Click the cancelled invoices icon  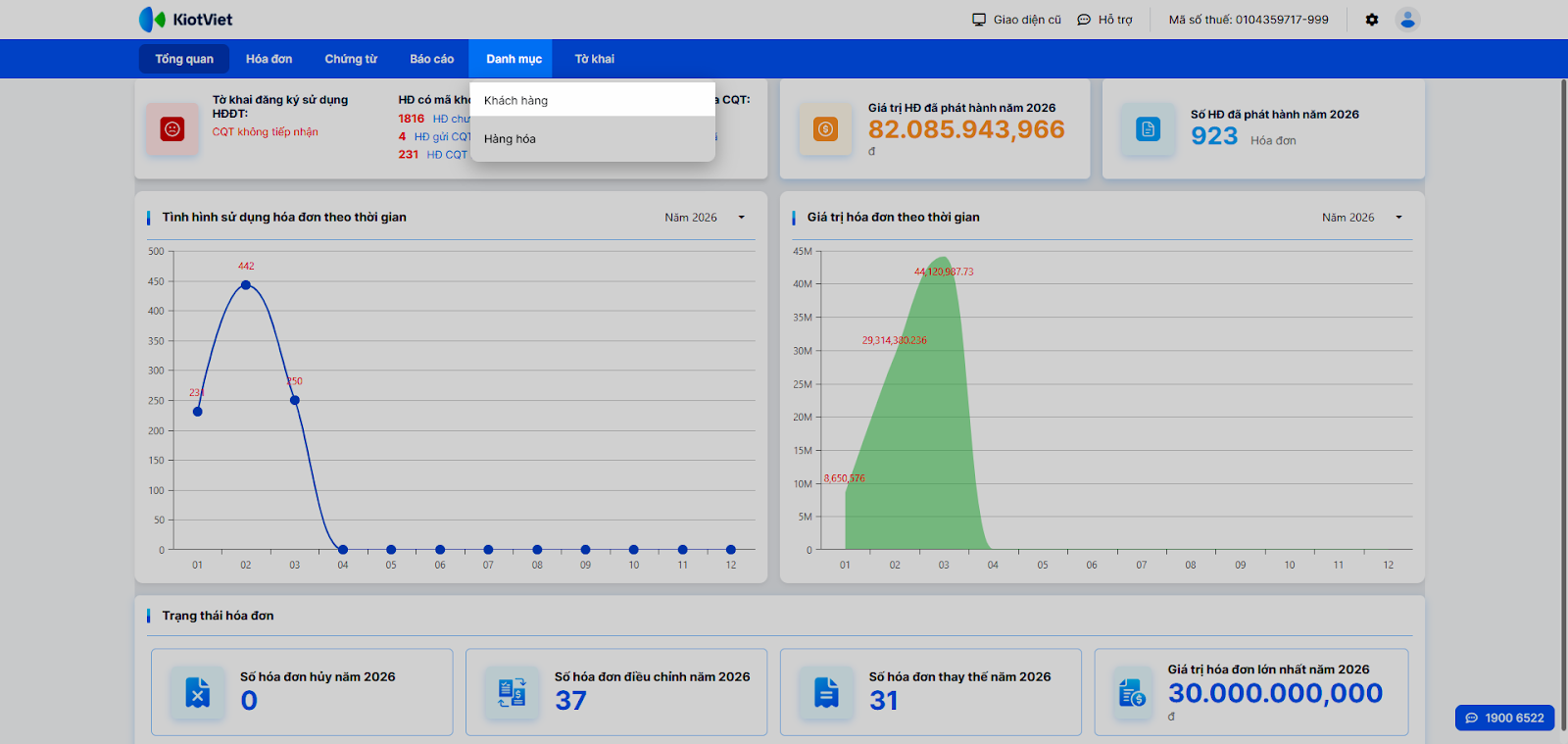tap(198, 693)
